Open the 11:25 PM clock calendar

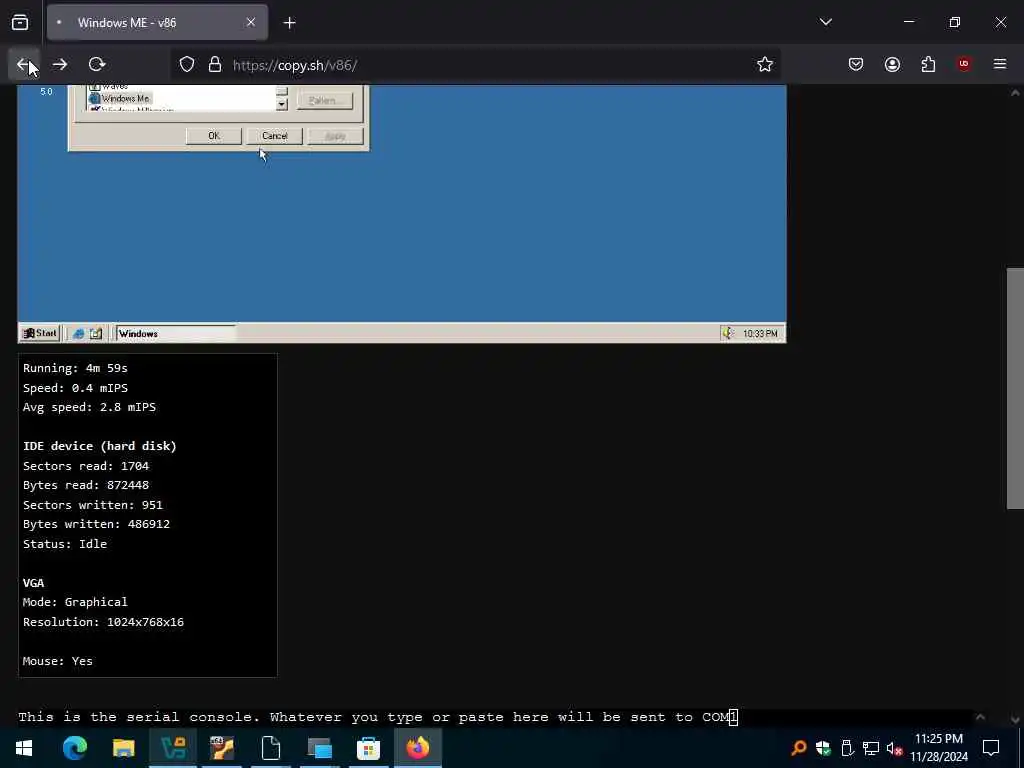point(938,748)
